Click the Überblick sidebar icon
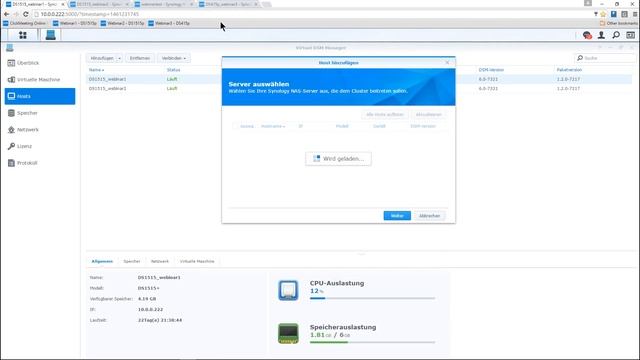The image size is (640, 360). [x=11, y=63]
